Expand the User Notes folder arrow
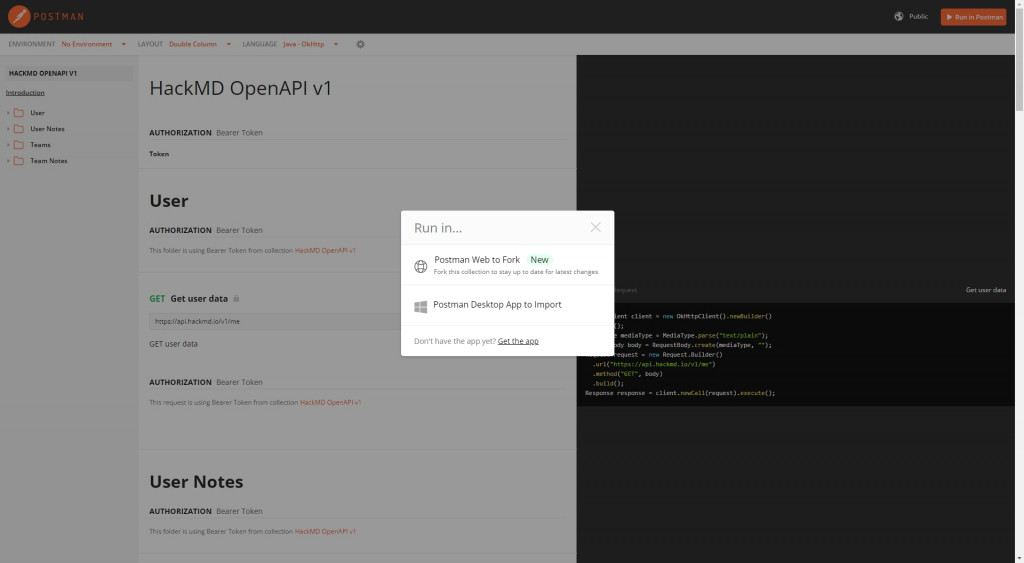This screenshot has height=563, width=1024. pyautogui.click(x=8, y=129)
